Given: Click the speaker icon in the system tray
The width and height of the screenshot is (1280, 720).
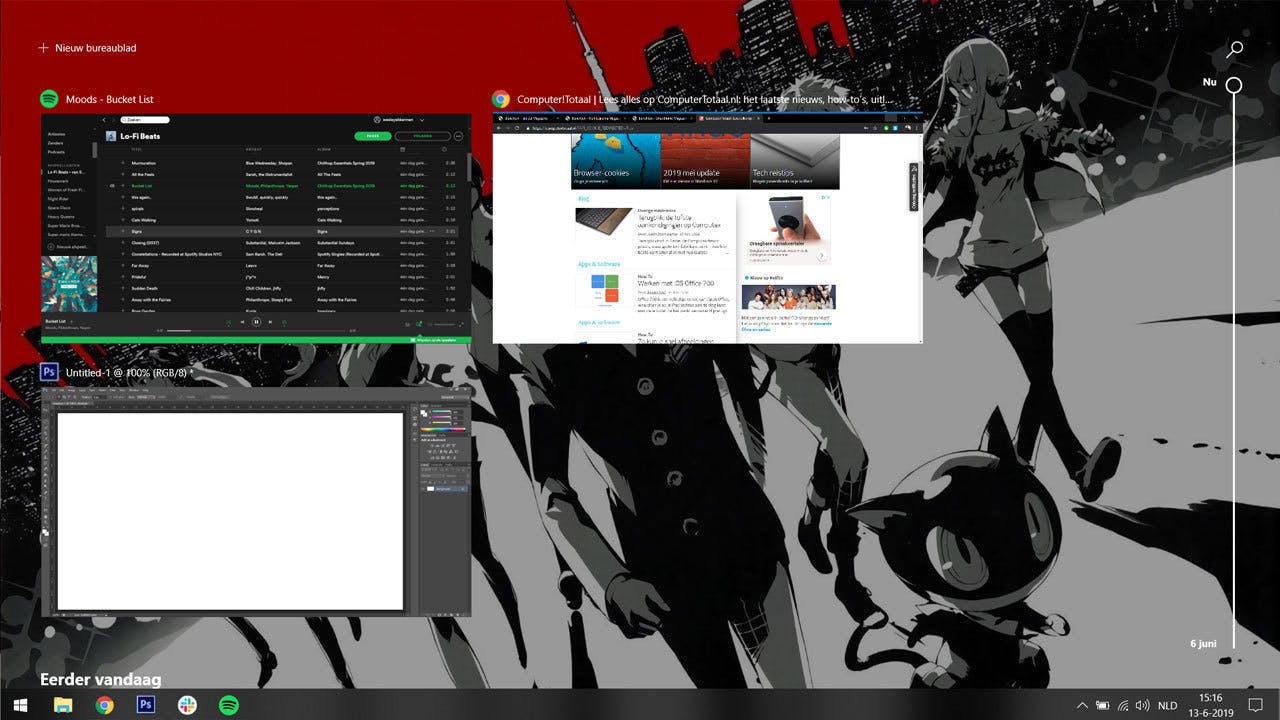Looking at the screenshot, I should [x=1142, y=705].
